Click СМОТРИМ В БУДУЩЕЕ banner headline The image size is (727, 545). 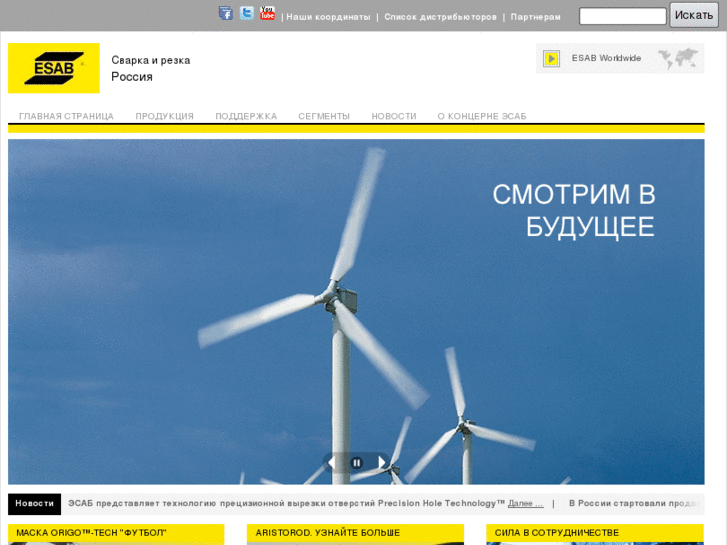point(574,211)
